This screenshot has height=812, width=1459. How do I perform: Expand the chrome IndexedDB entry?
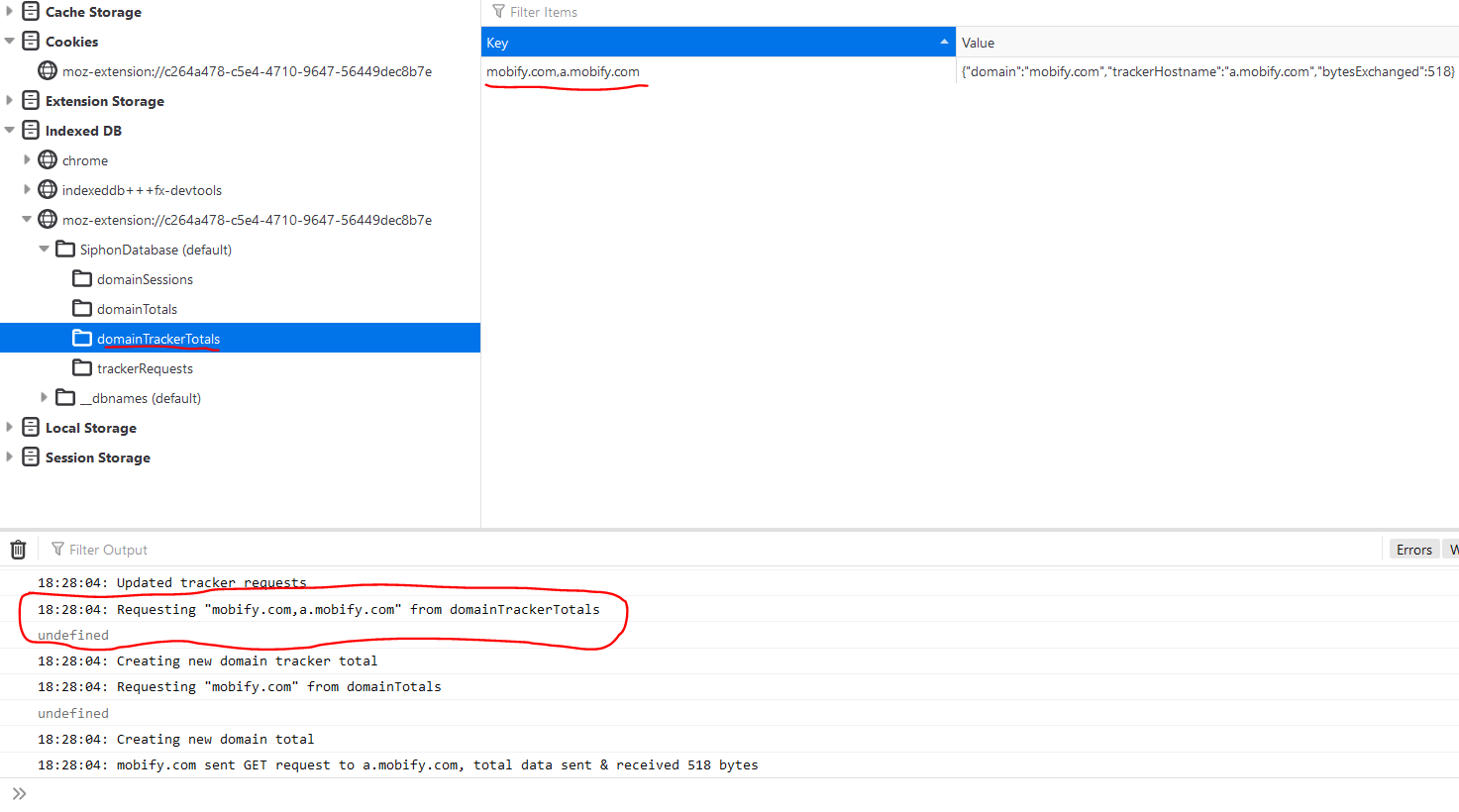(x=27, y=160)
